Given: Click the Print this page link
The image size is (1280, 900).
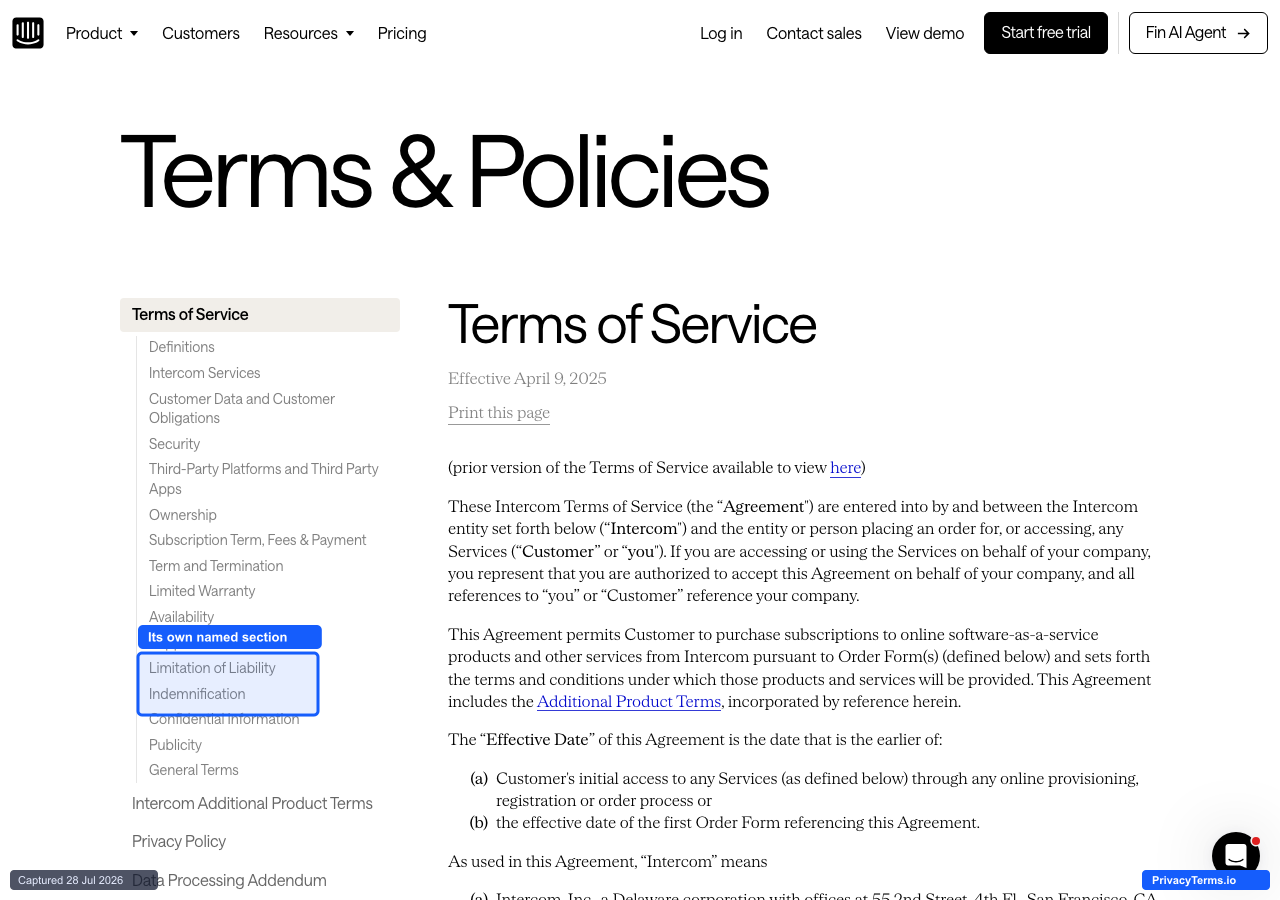Looking at the screenshot, I should pos(499,413).
